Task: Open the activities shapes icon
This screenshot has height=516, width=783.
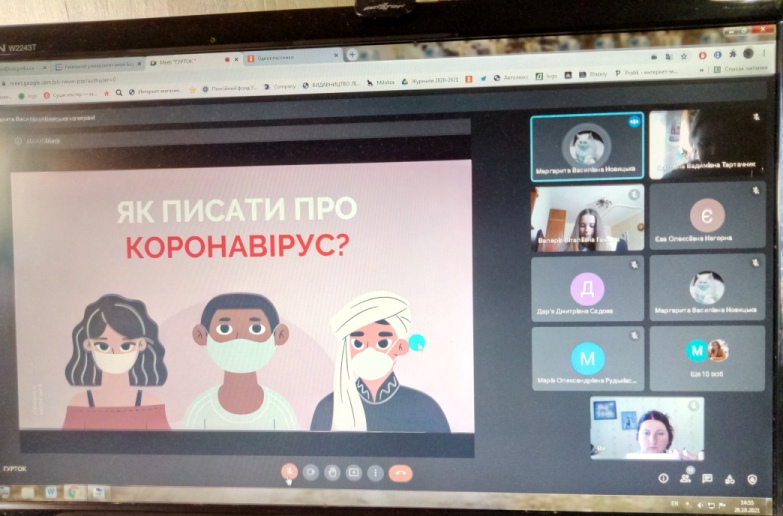Action: (x=730, y=480)
